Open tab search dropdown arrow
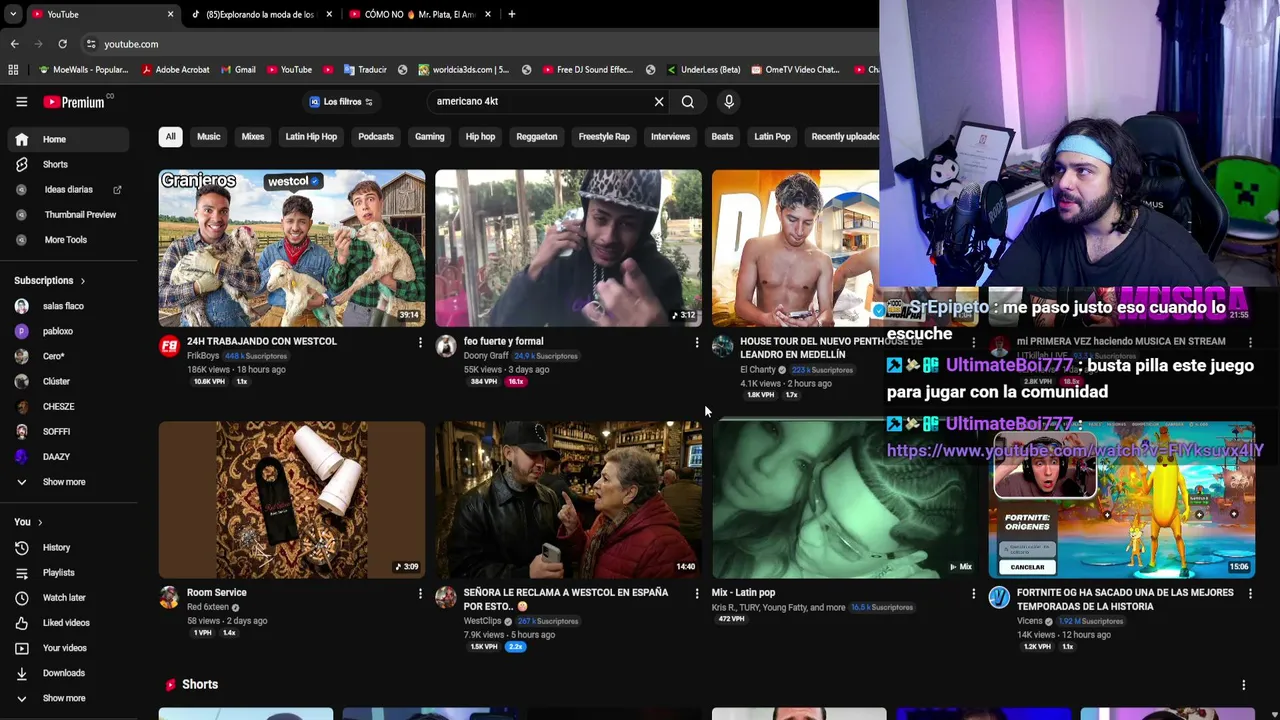 14,14
